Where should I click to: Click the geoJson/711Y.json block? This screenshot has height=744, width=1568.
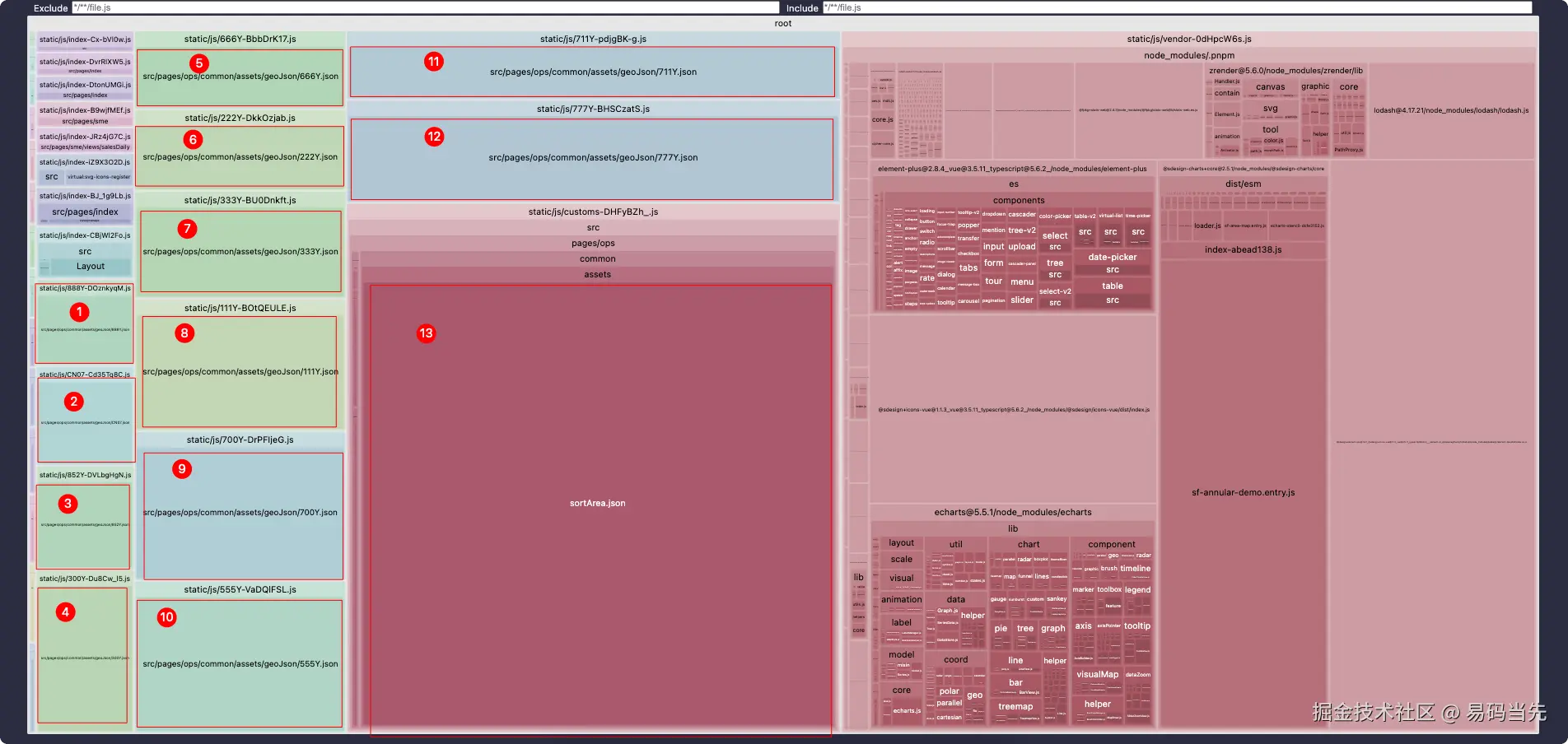593,72
